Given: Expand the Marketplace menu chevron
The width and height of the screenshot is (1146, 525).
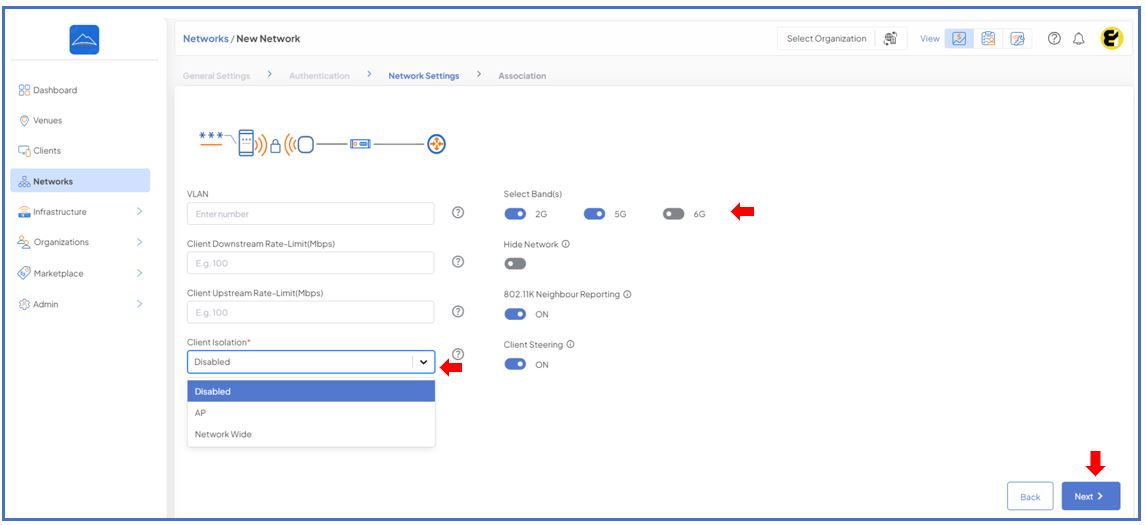Looking at the screenshot, I should click(139, 273).
